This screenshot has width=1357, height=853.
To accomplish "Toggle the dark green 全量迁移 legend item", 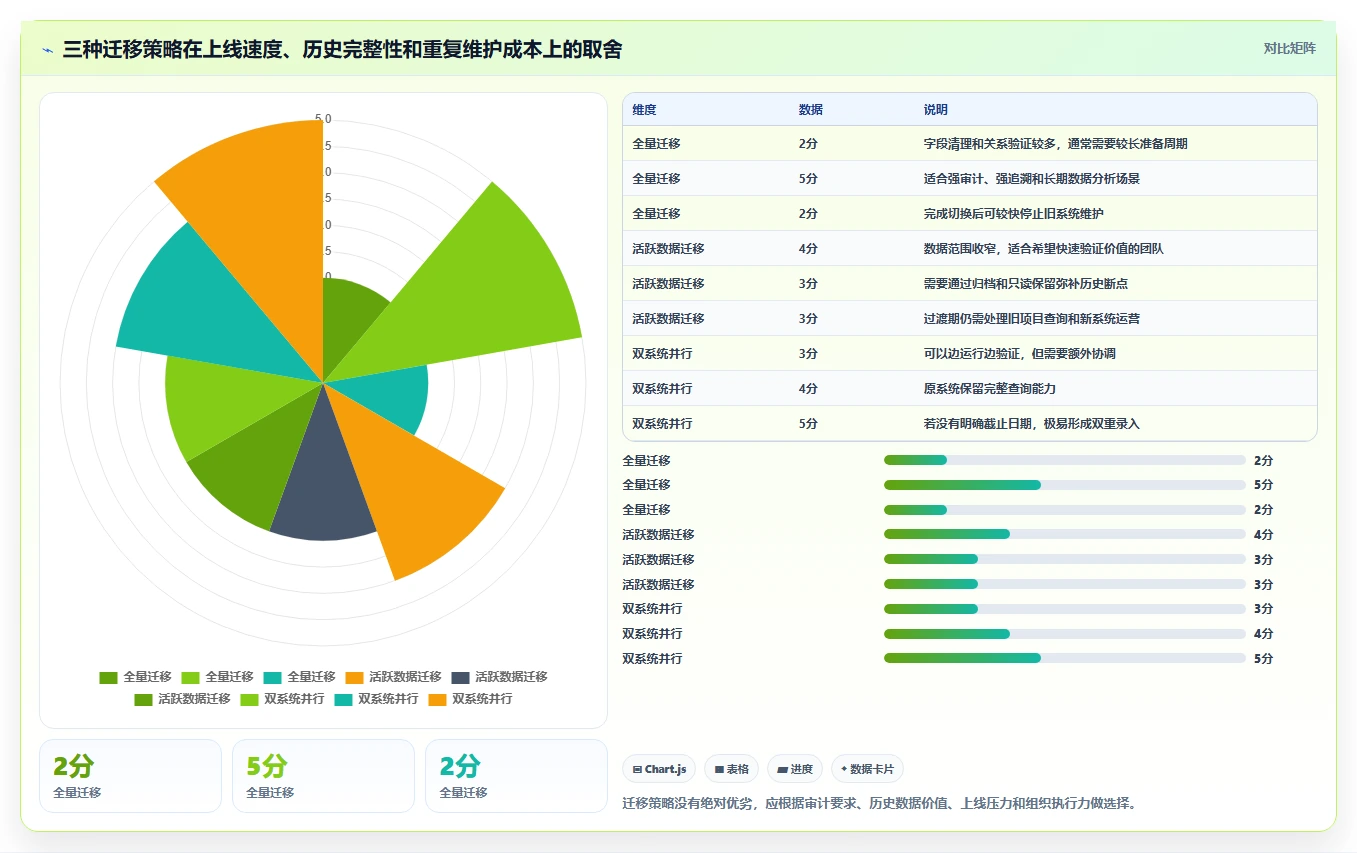I will pos(135,677).
